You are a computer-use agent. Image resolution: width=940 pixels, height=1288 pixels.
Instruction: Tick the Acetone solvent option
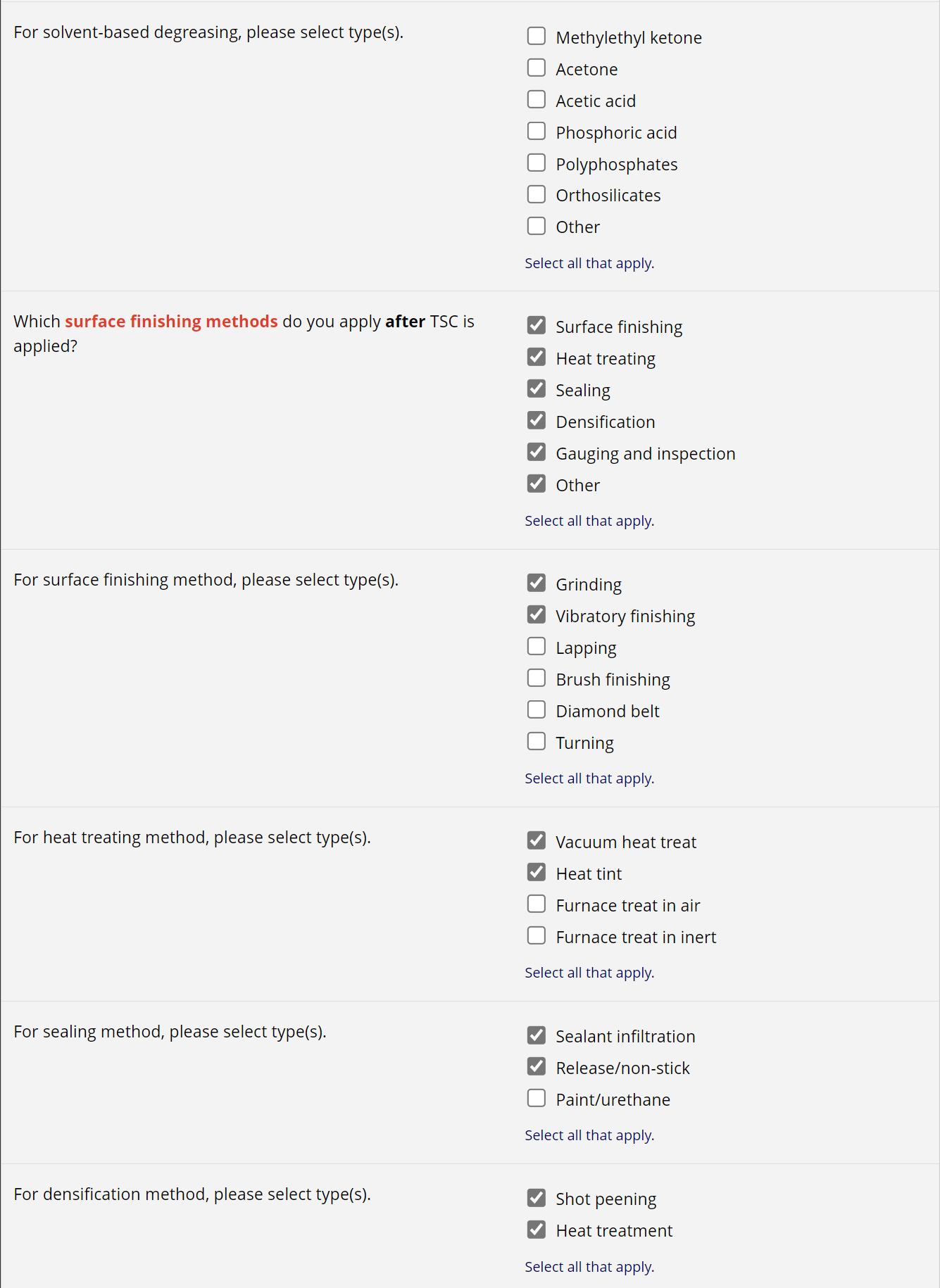point(537,68)
